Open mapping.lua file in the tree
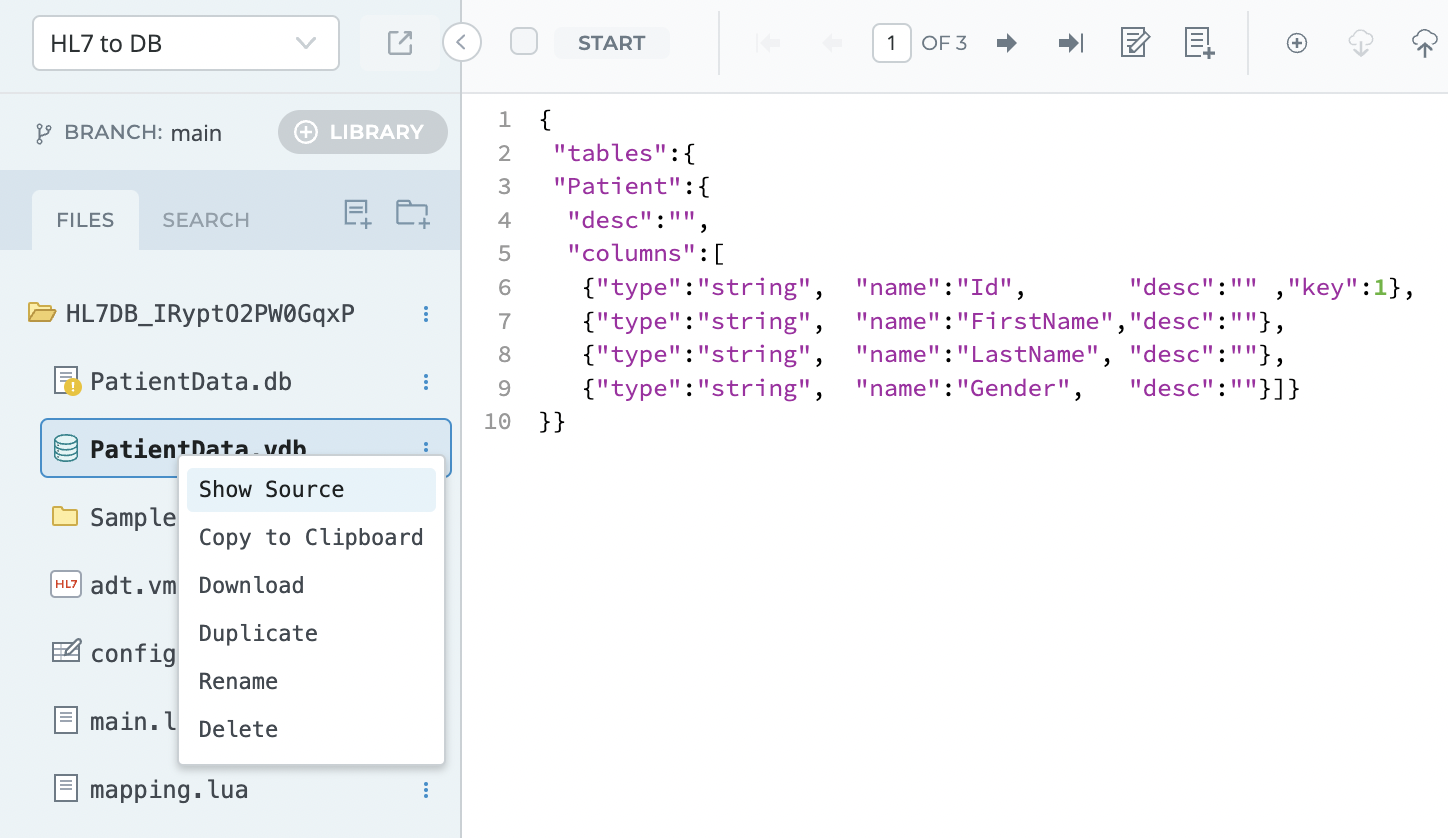 [169, 790]
